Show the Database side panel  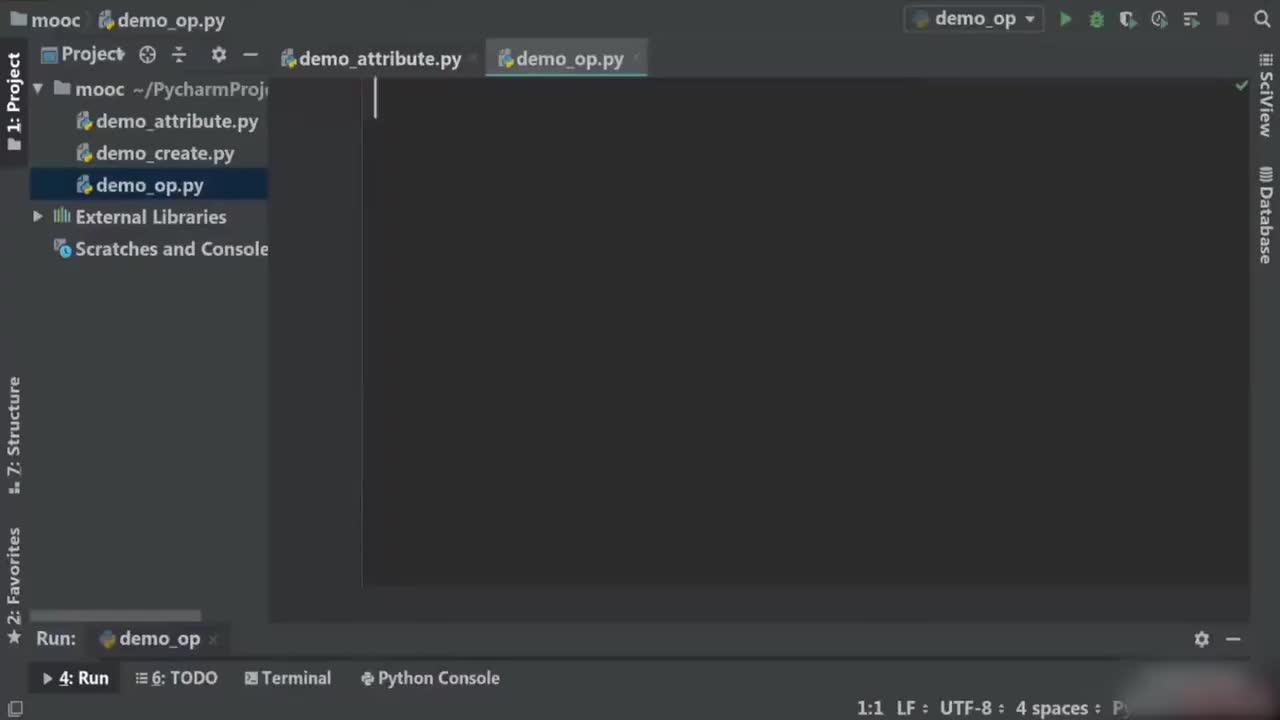tap(1266, 215)
